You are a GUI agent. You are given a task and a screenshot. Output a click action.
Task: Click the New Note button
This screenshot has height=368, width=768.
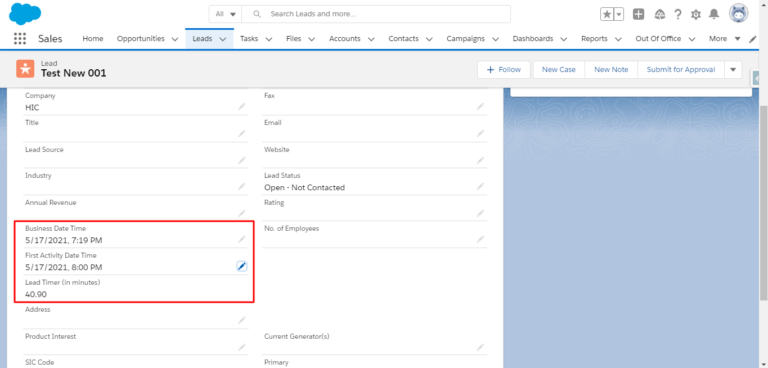[x=611, y=70]
